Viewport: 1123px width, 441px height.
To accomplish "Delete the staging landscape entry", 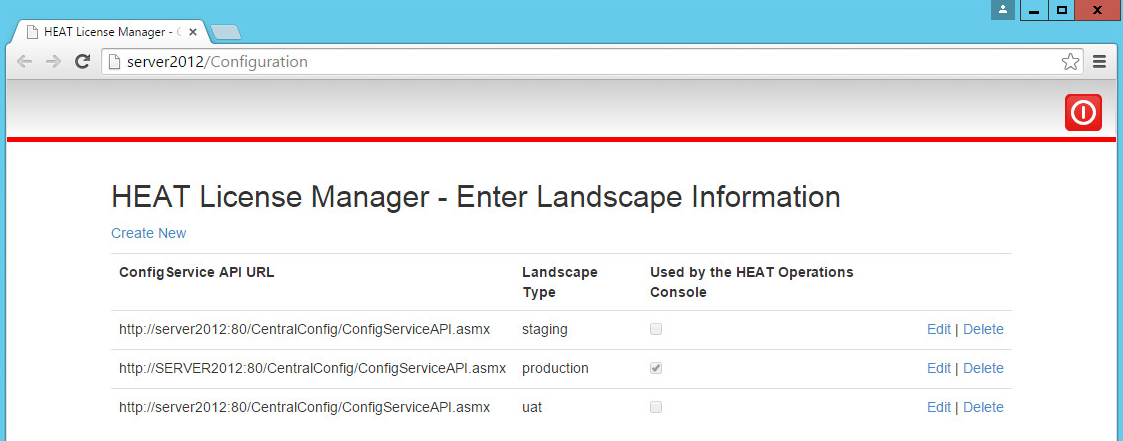I will [983, 329].
